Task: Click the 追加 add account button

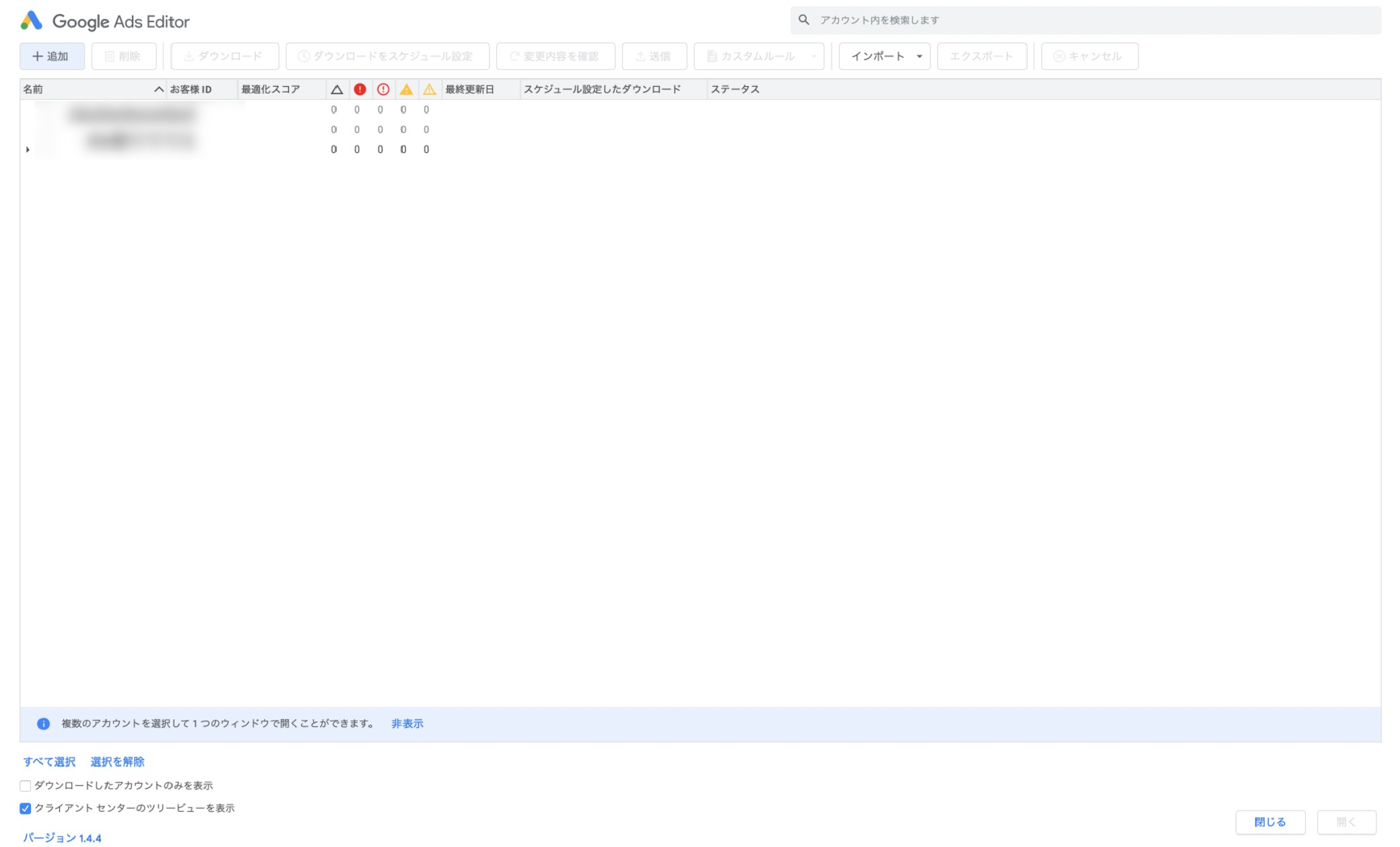Action: [52, 57]
